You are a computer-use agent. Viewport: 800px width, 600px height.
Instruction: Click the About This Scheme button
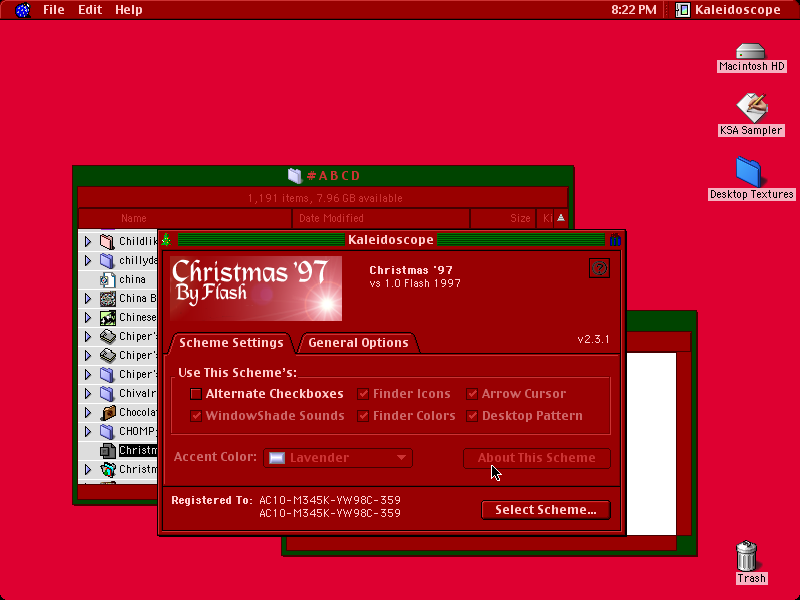537,458
